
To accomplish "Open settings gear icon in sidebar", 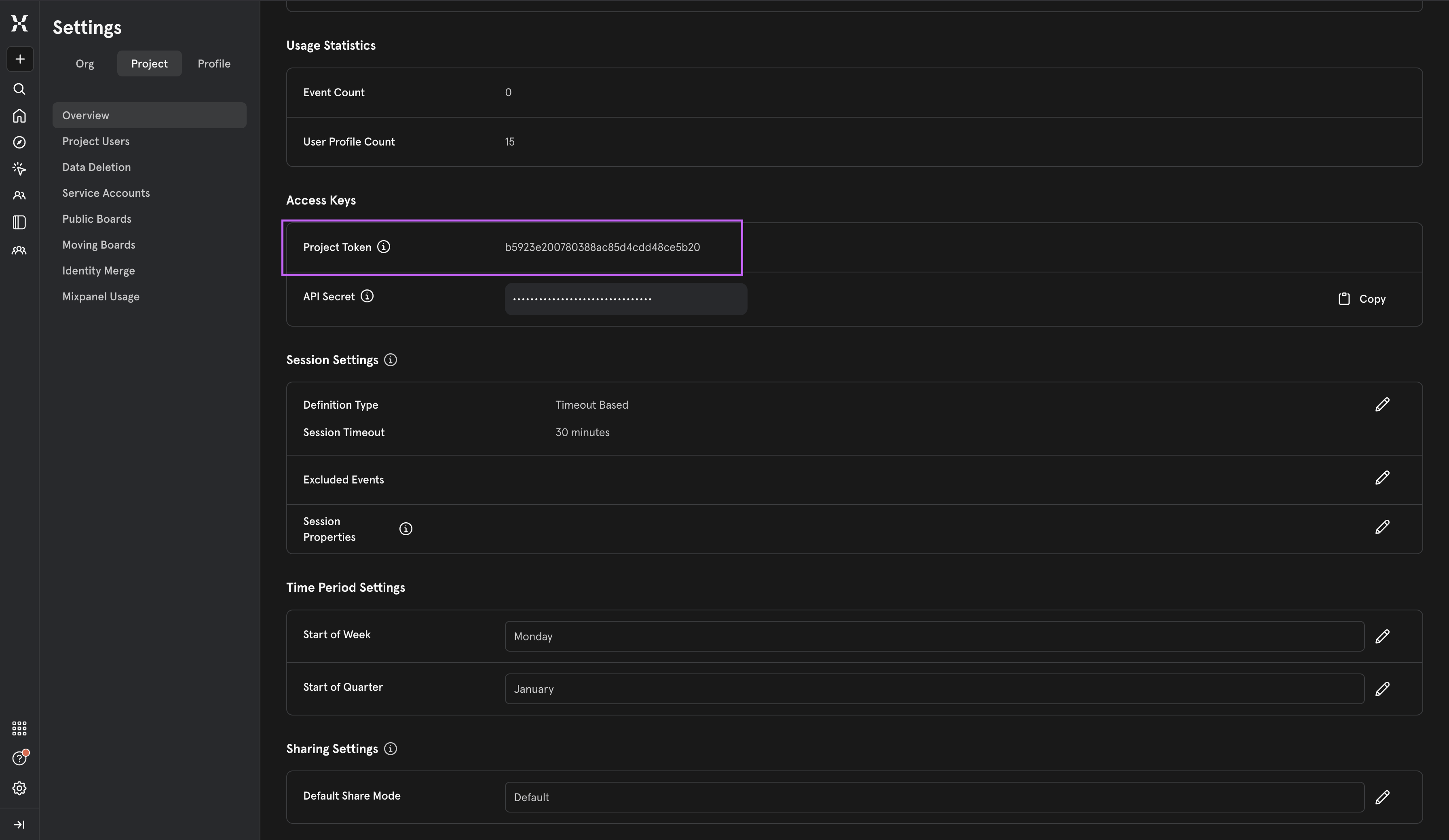I will coord(19,788).
